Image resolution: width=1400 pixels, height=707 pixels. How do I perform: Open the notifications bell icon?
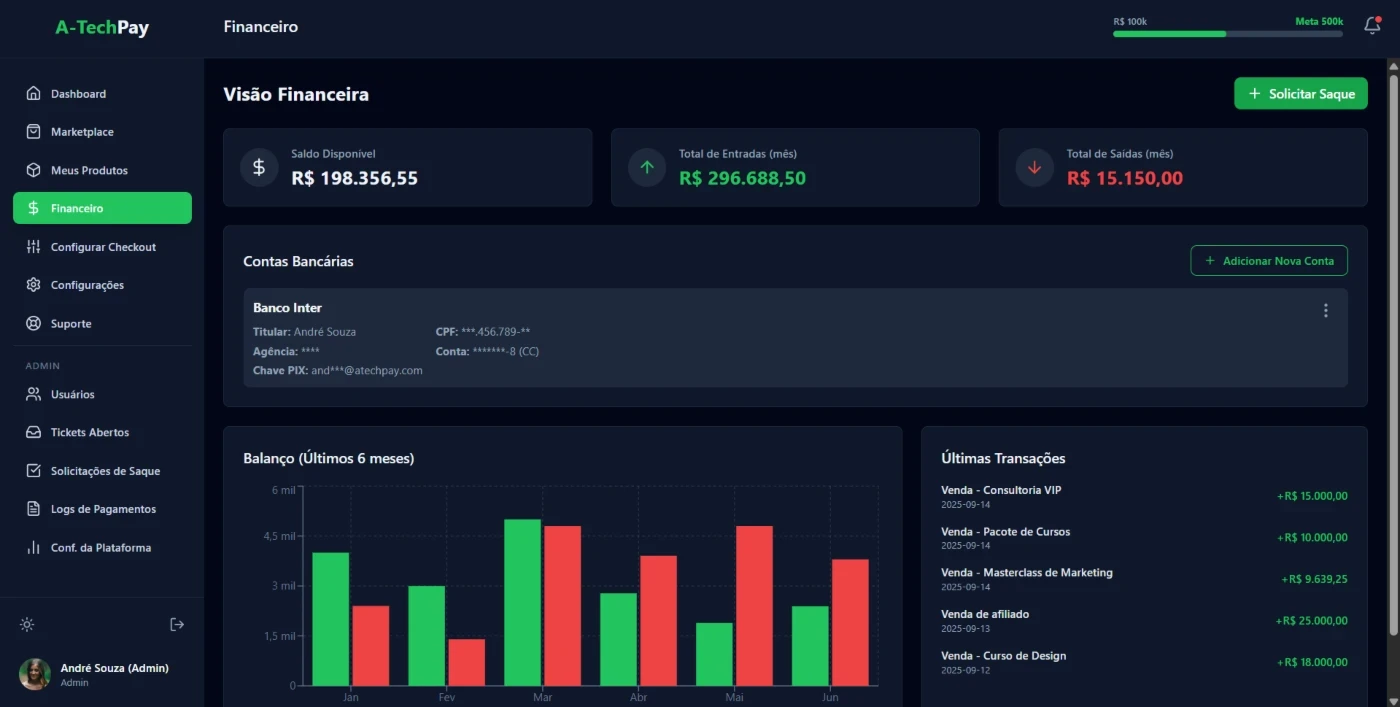(x=1372, y=27)
